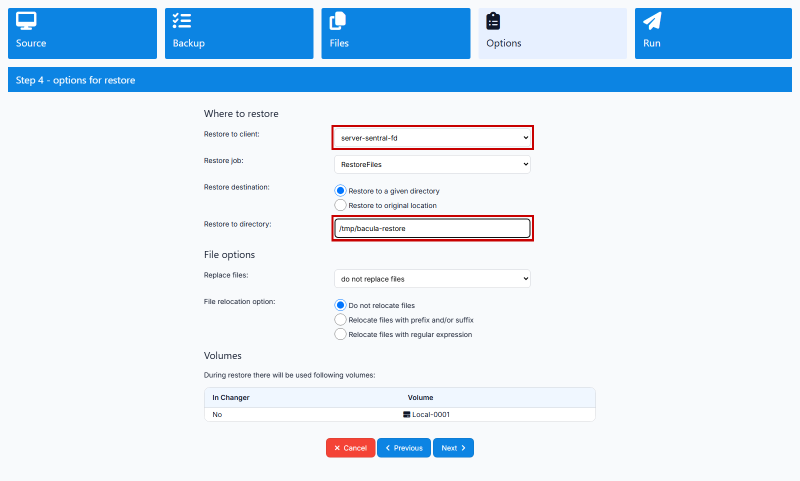Click the Volume column header
The image size is (800, 481).
coord(420,397)
